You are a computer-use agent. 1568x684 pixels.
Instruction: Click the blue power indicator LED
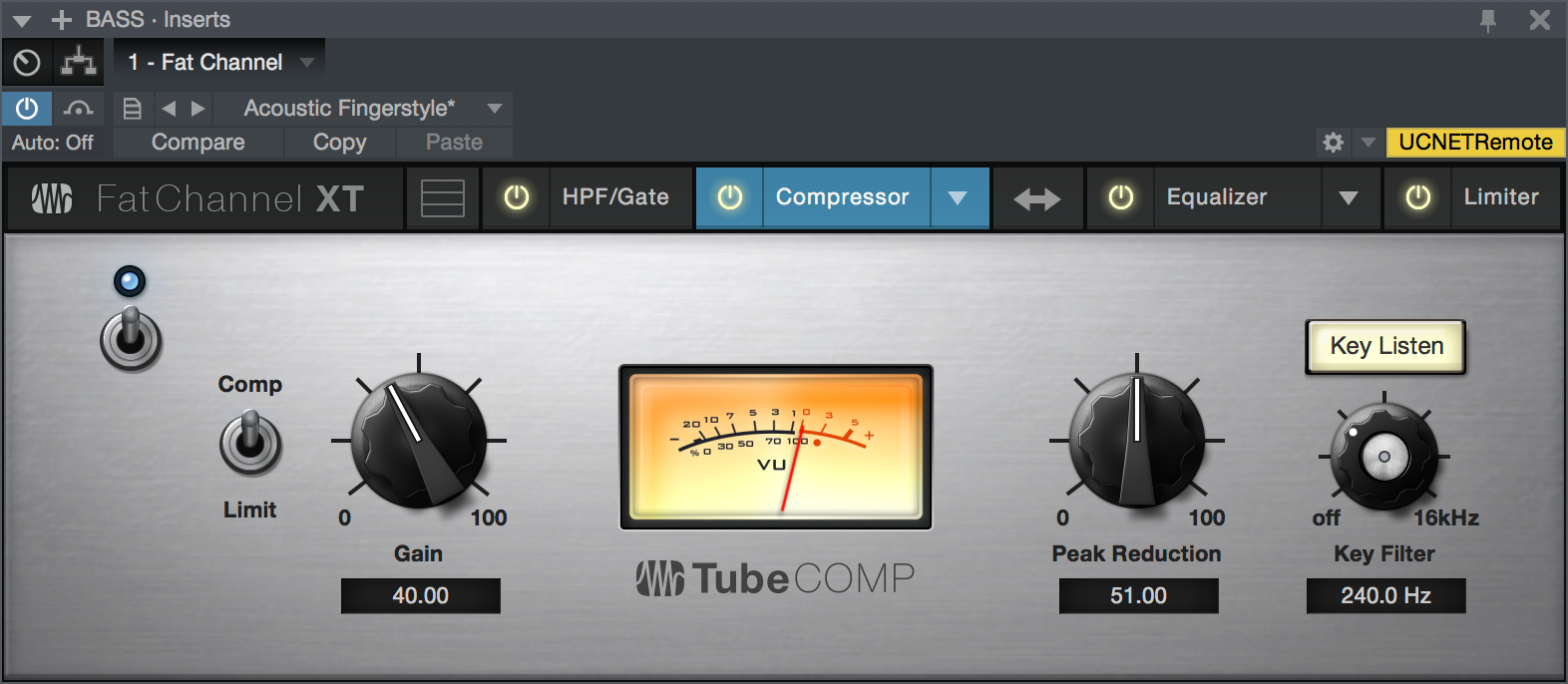[130, 282]
